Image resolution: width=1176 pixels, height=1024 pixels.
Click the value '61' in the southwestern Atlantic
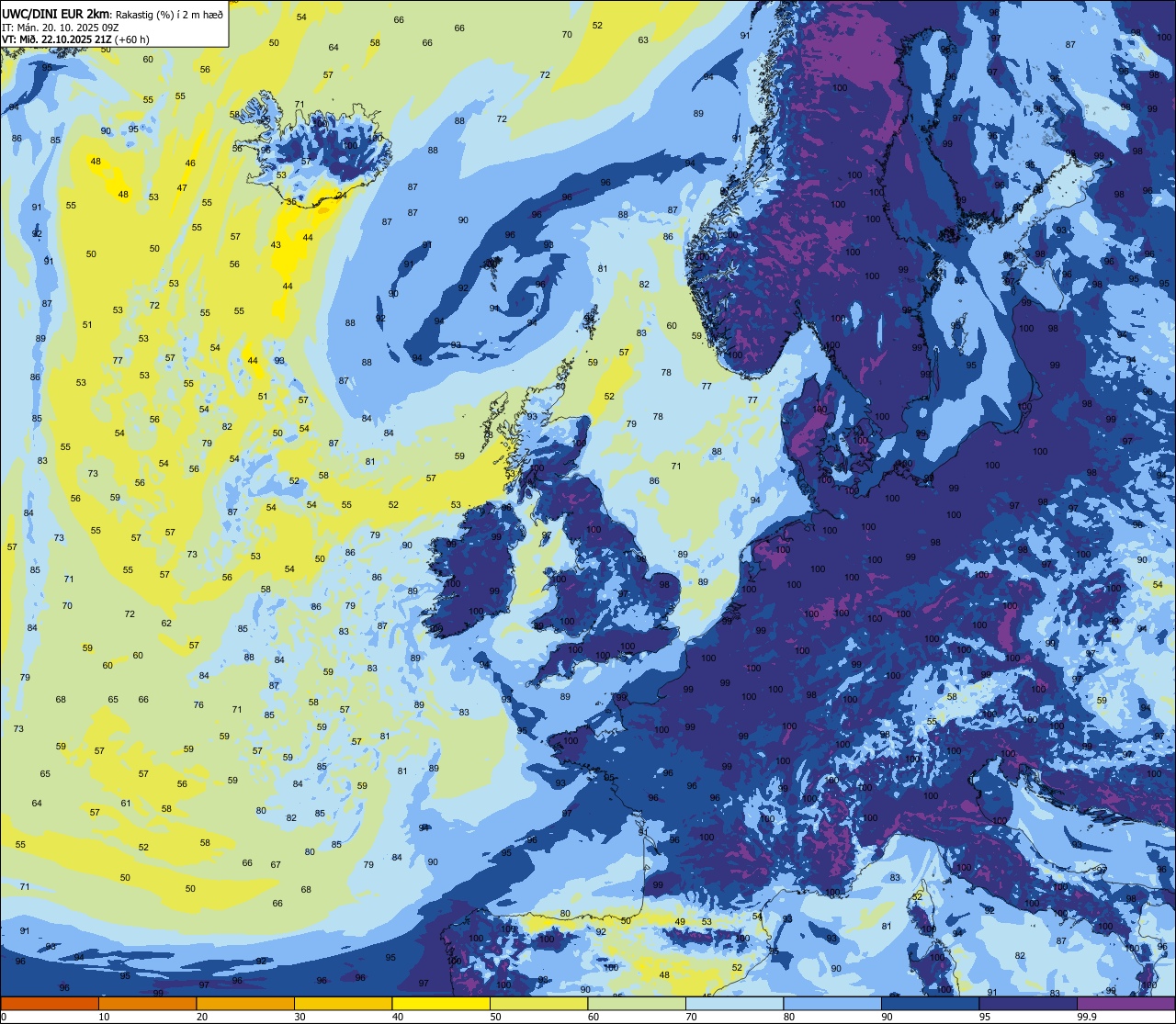[x=126, y=804]
